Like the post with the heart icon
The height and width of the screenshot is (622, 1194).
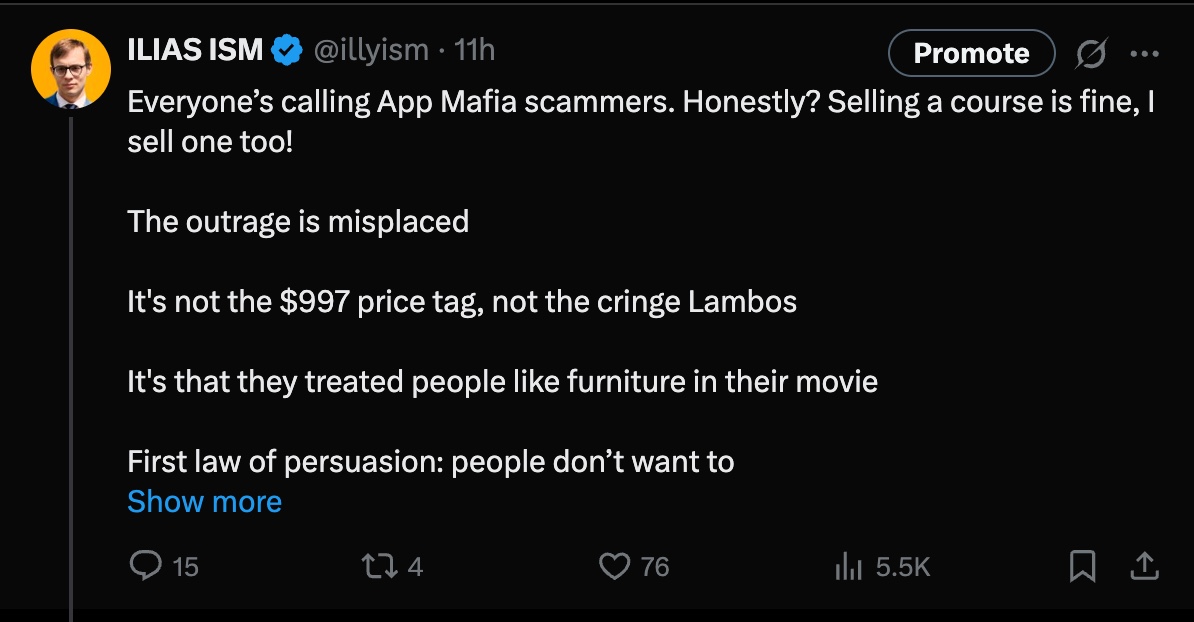615,566
